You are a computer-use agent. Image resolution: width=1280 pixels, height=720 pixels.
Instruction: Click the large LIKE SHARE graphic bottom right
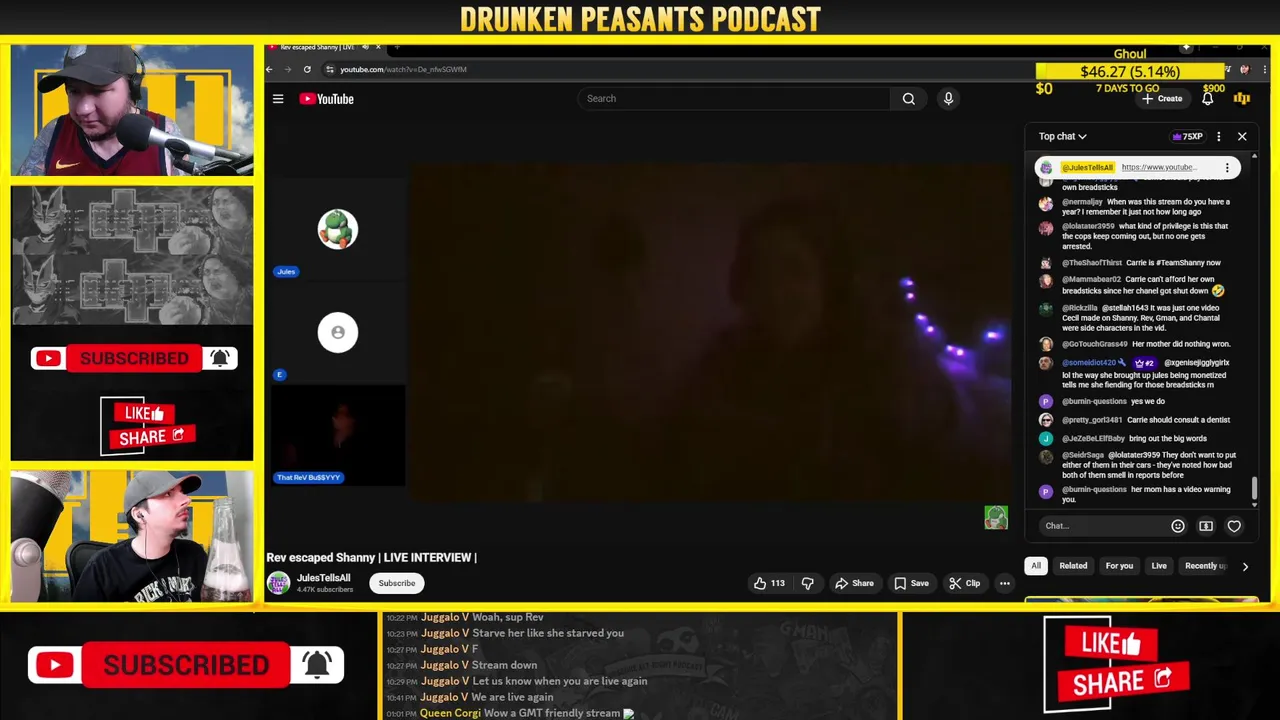[1117, 663]
